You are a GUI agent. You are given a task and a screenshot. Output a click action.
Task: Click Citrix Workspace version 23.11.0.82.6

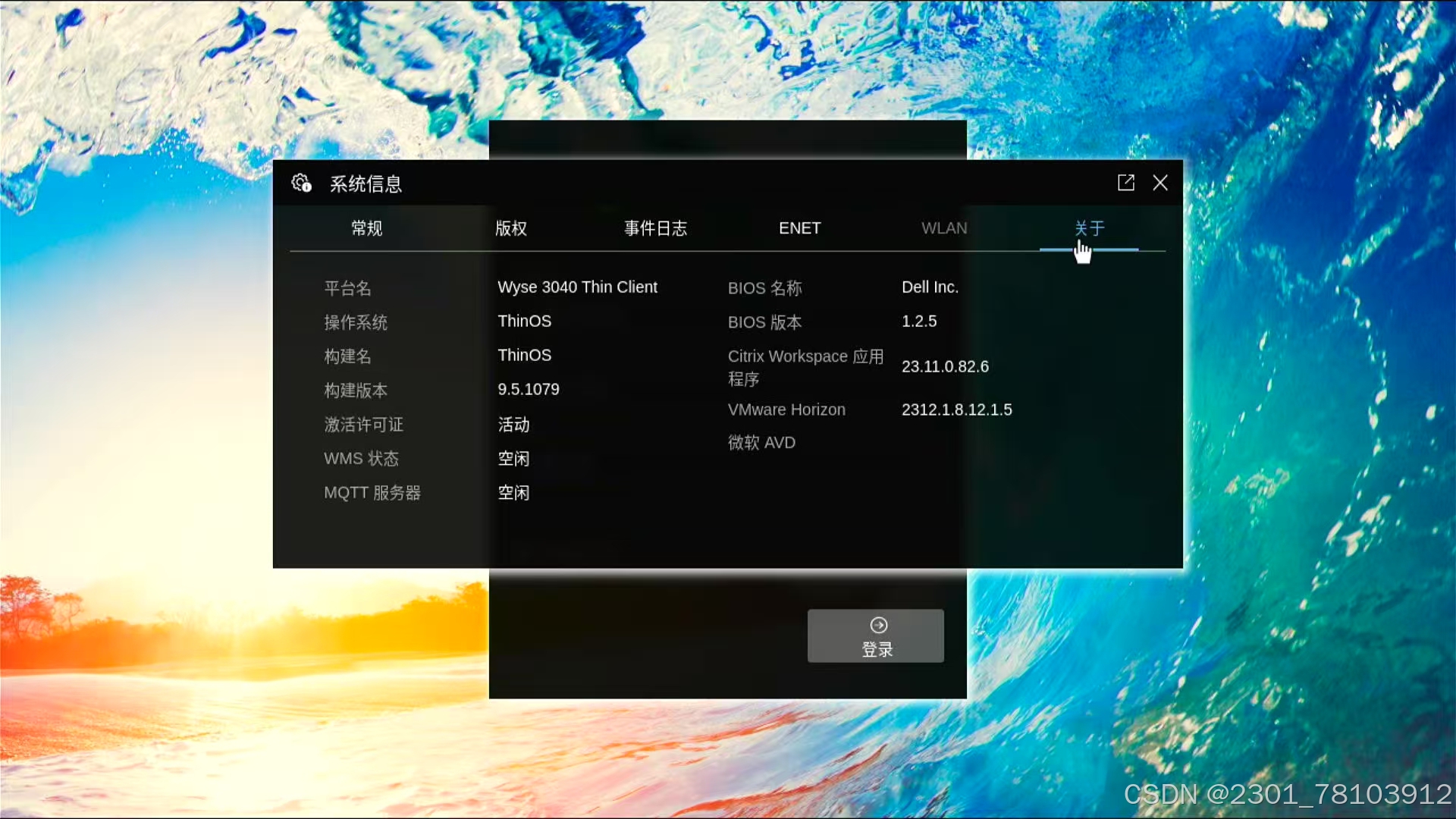[945, 367]
